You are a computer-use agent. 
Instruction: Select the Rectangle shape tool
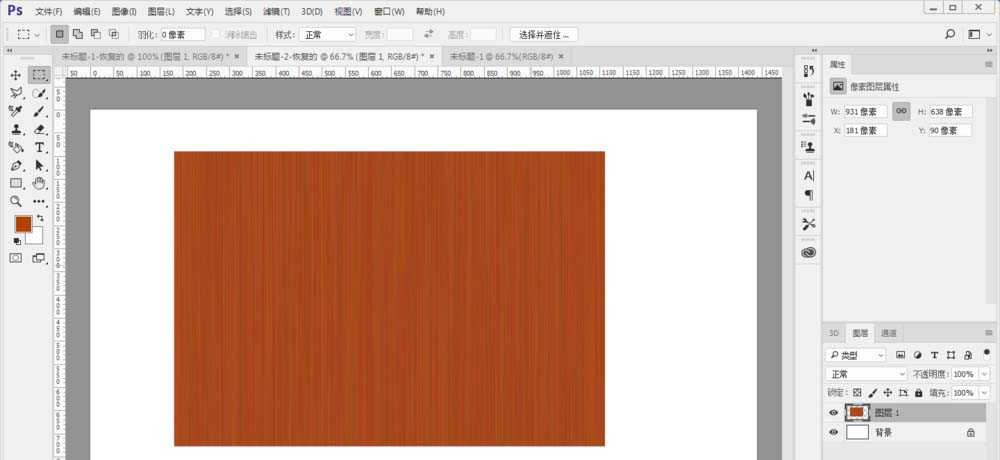pyautogui.click(x=16, y=183)
